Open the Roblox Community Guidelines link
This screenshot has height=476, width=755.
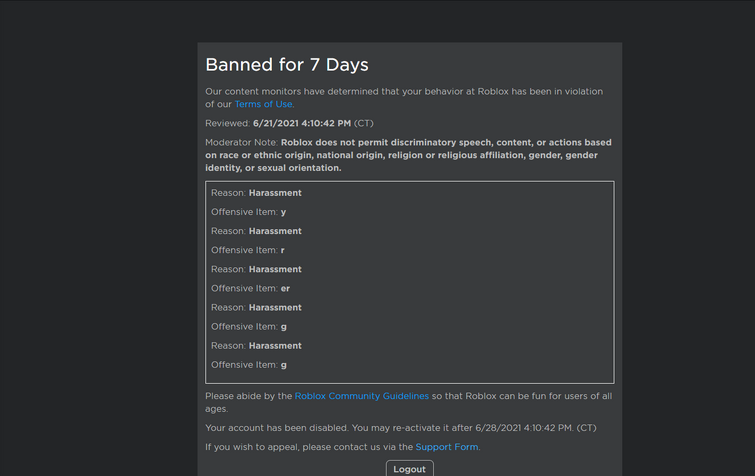click(361, 396)
